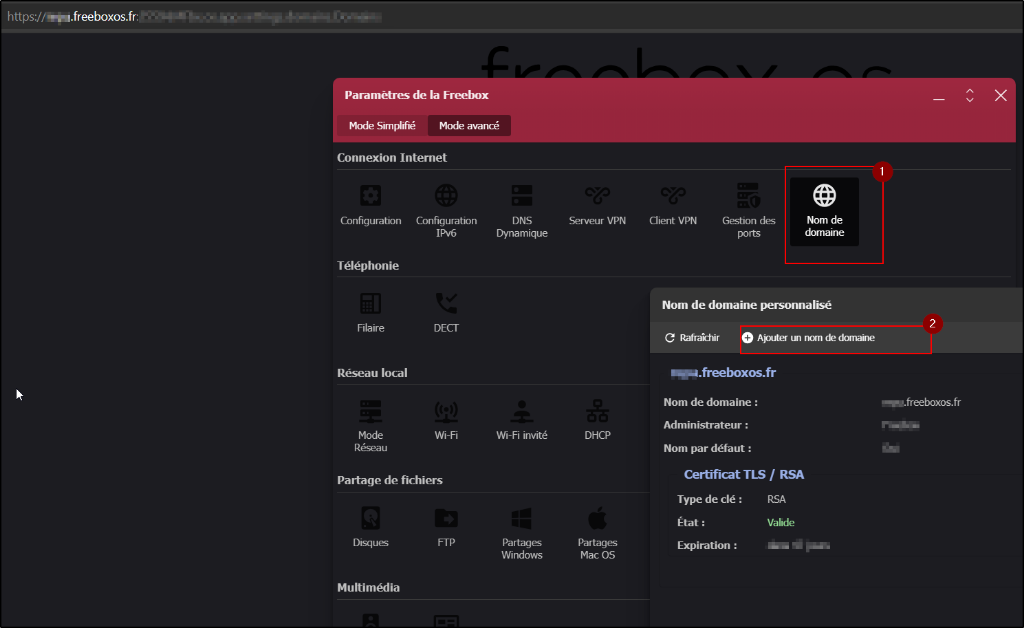
Task: Click the Nom de domaine value freeboxos.fr
Action: [x=921, y=402]
